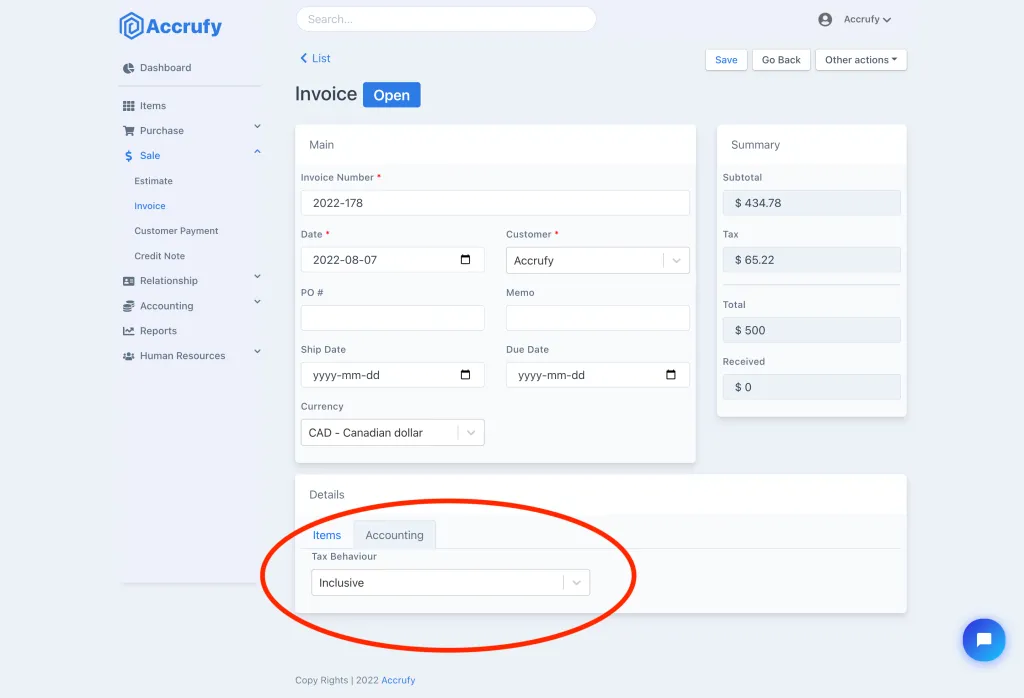The image size is (1024, 698).
Task: Open the chat support bubble
Action: click(x=984, y=640)
